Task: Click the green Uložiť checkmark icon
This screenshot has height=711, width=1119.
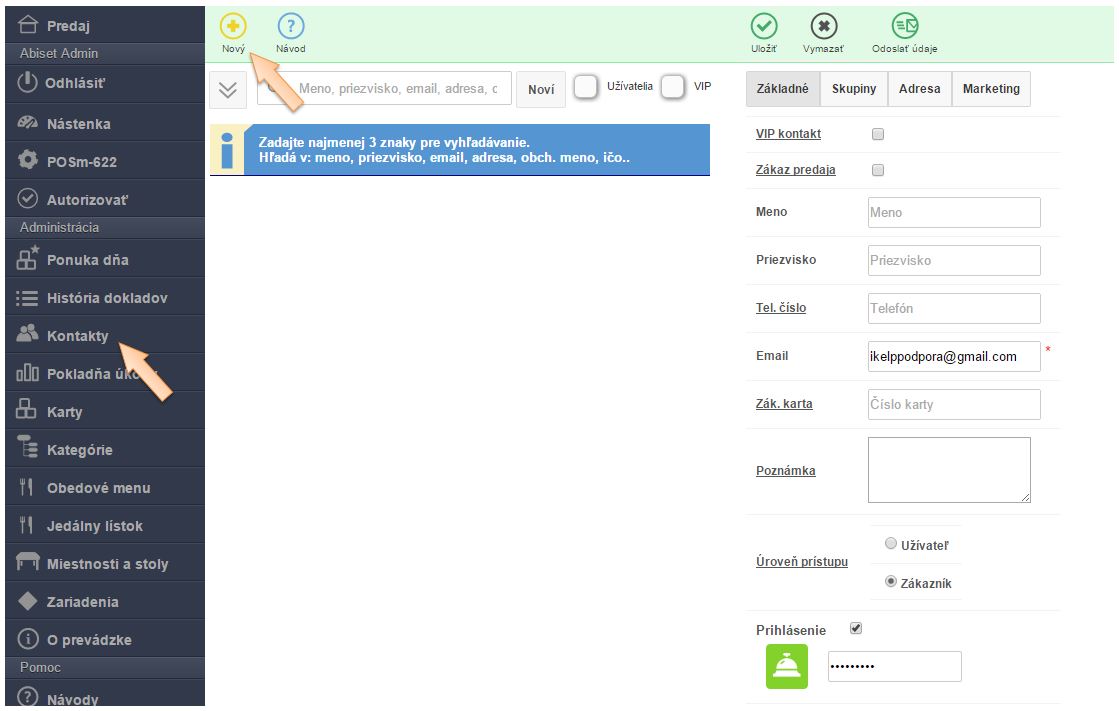Action: tap(764, 27)
